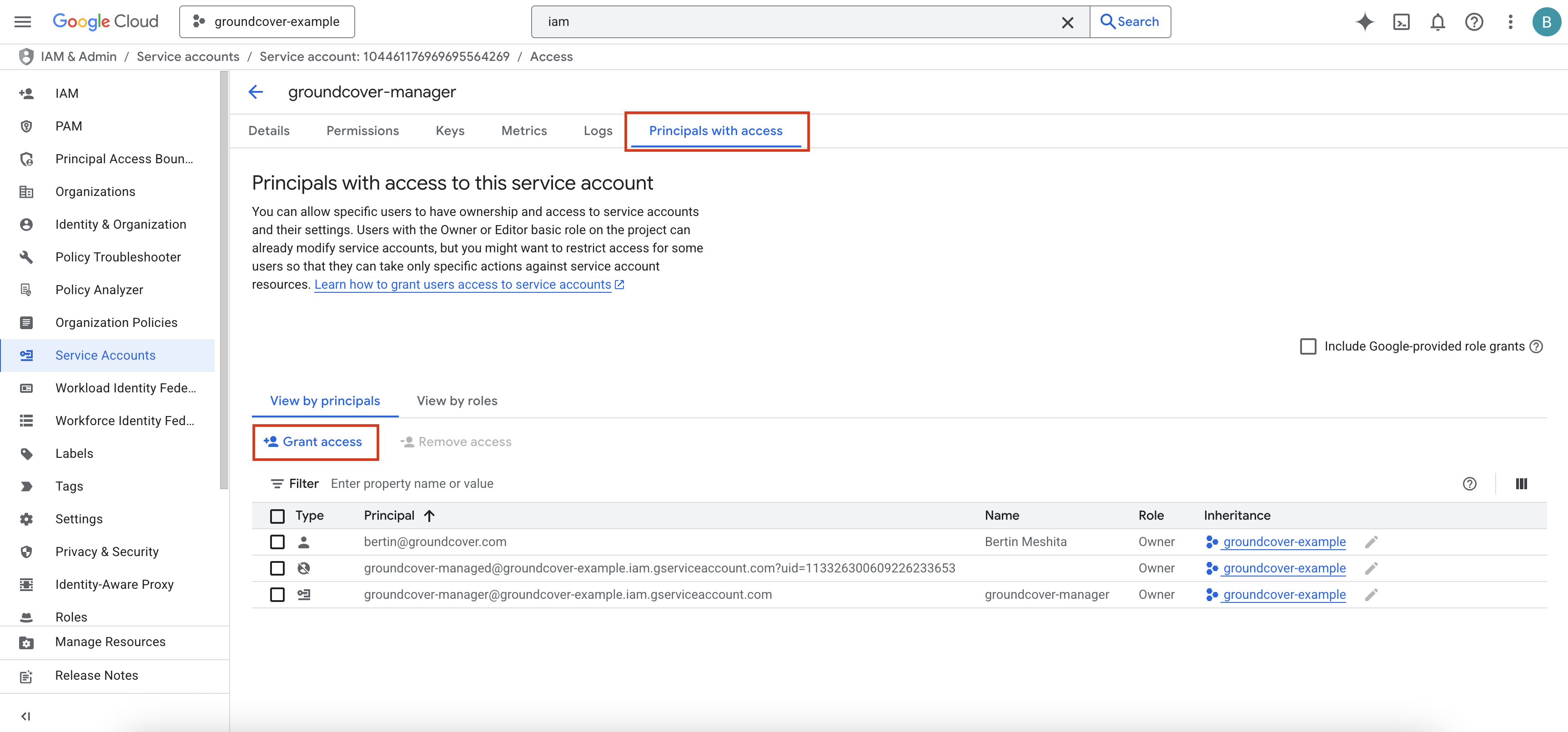Check the bertin@groundcover.com row checkbox
The width and height of the screenshot is (1568, 732).
click(x=277, y=542)
